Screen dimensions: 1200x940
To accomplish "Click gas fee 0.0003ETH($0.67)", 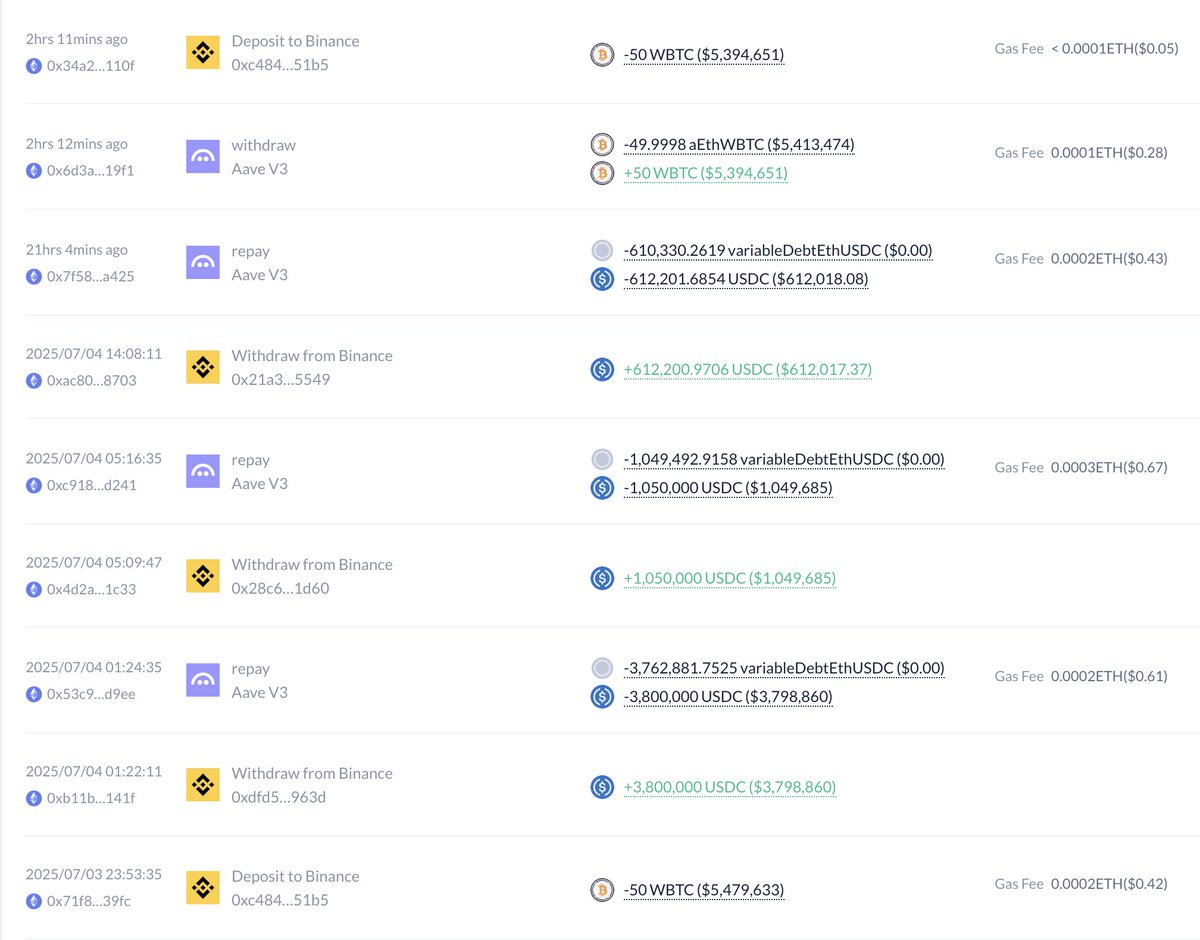I will [x=1109, y=467].
